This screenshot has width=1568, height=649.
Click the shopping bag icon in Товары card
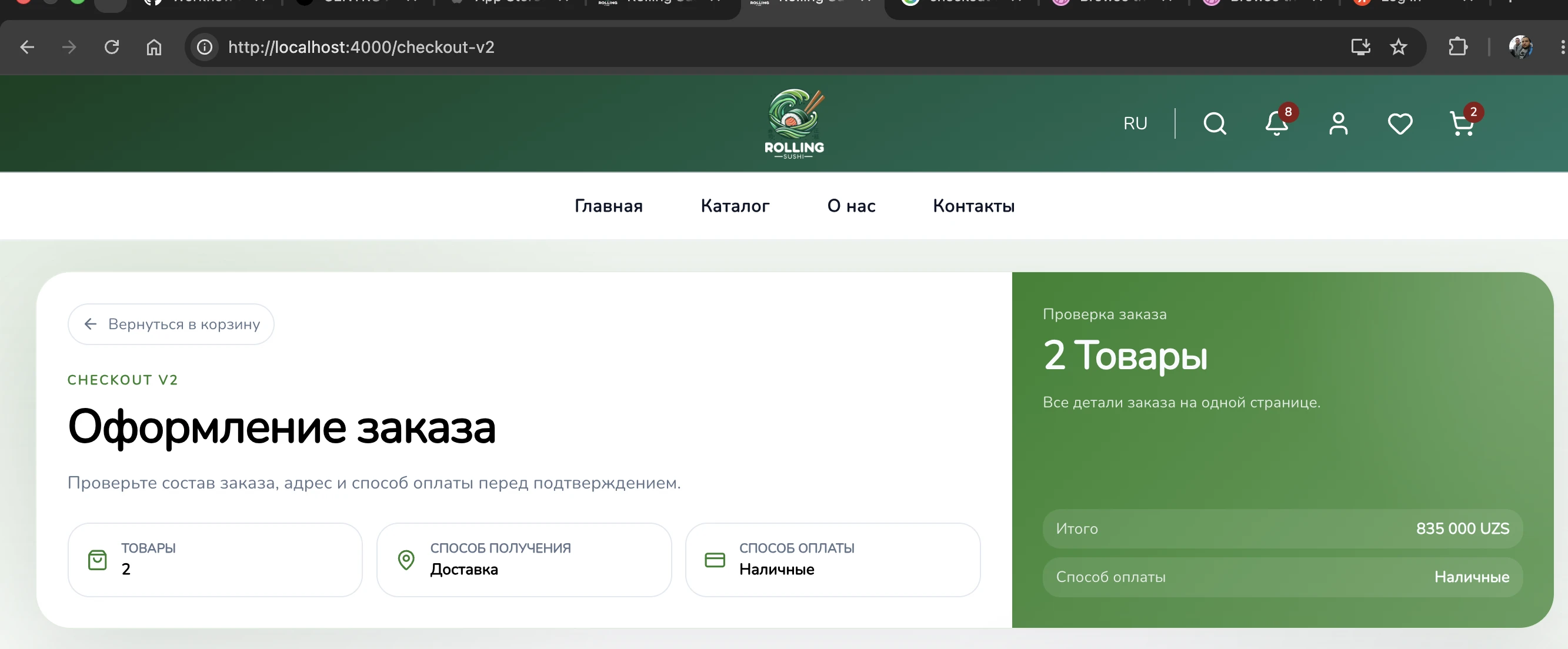point(98,560)
